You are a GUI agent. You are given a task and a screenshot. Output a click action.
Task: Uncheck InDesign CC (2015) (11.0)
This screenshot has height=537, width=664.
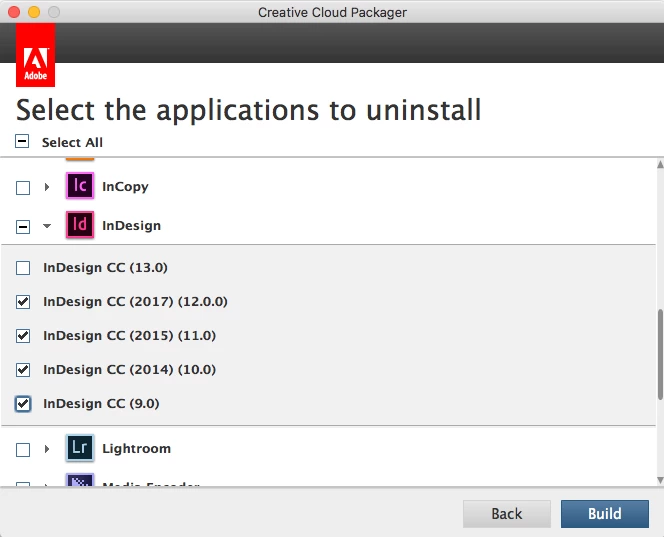pos(23,336)
